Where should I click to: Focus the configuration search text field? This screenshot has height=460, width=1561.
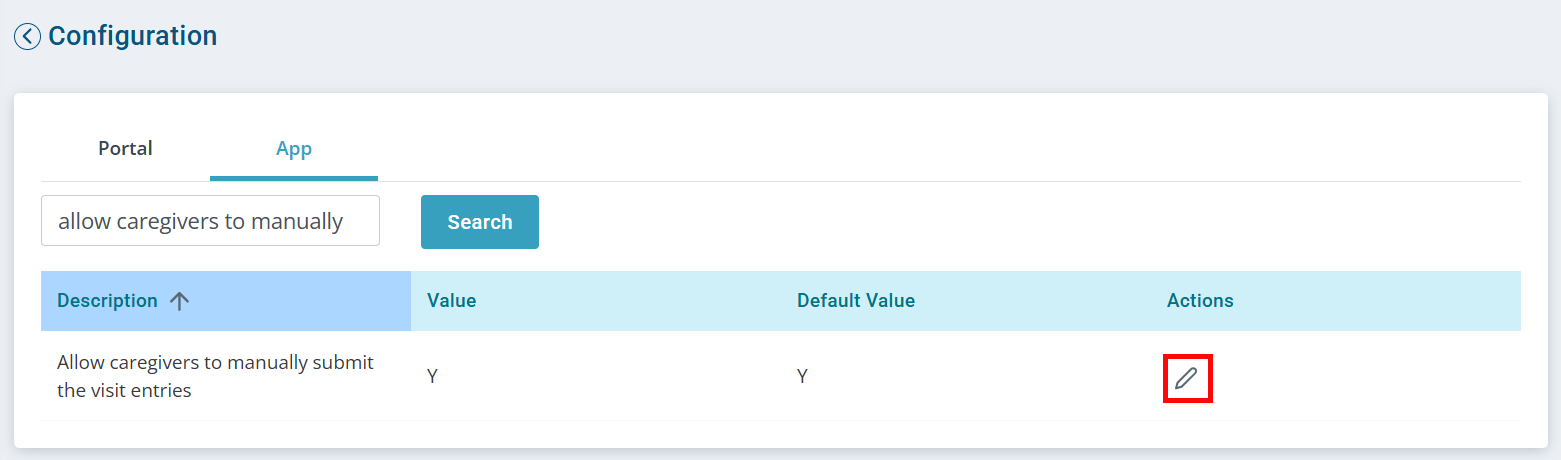(210, 221)
